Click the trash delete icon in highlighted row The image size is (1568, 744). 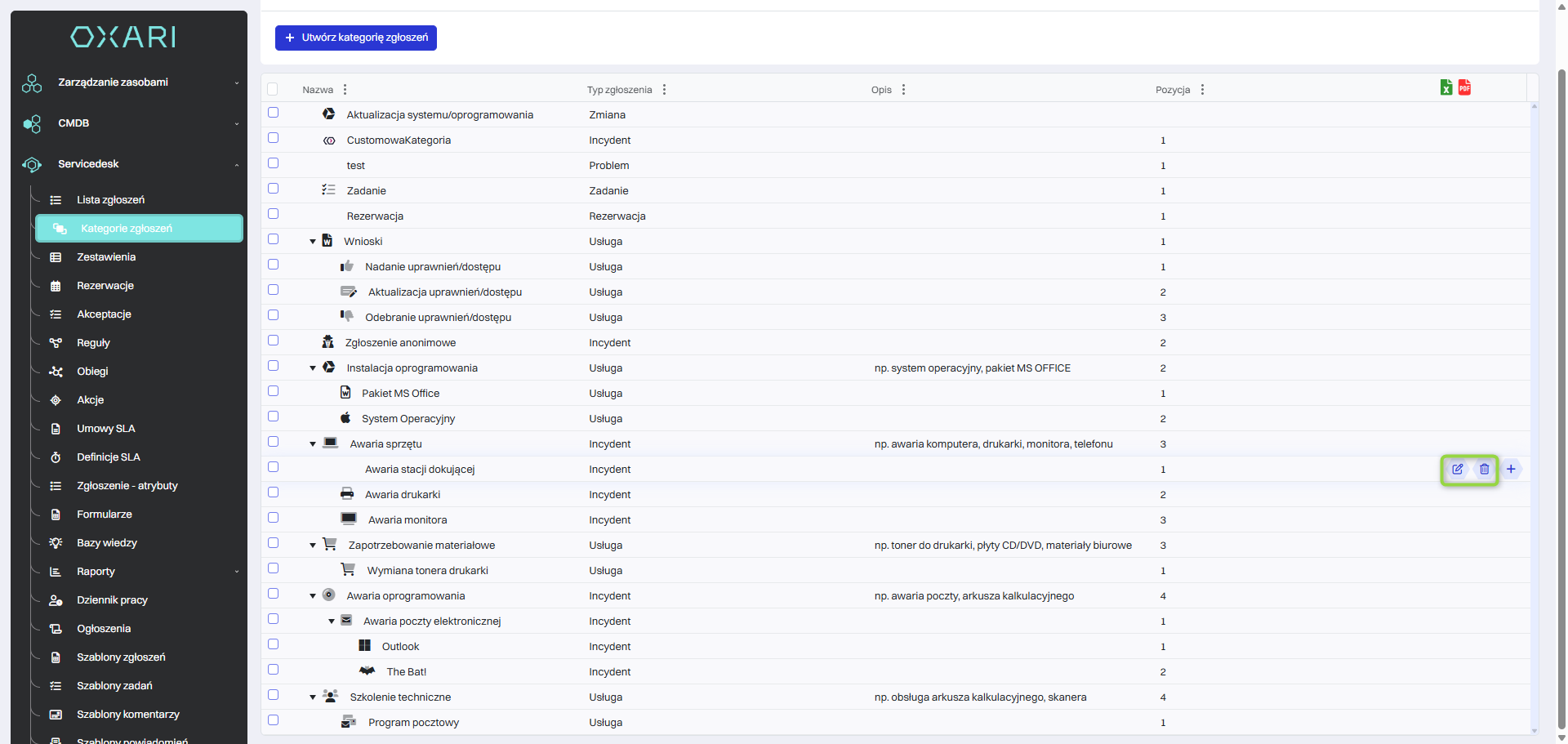(1484, 470)
